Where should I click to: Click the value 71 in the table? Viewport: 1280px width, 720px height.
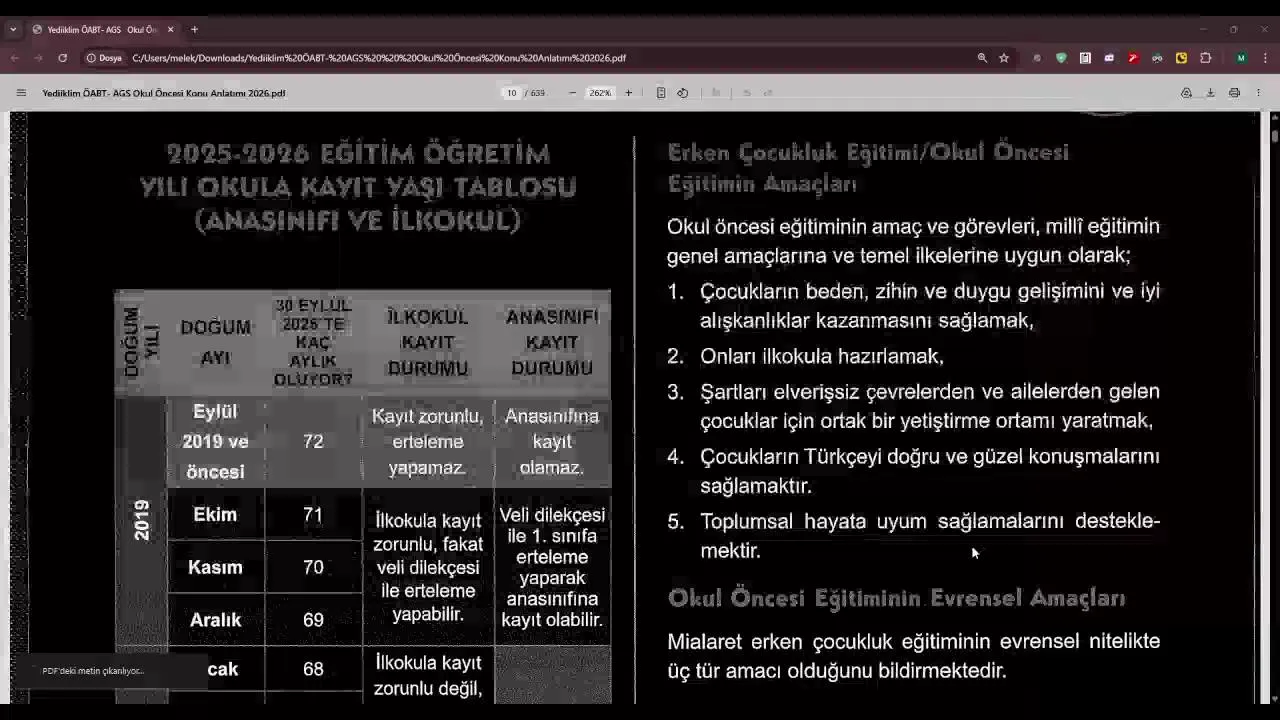tap(313, 515)
